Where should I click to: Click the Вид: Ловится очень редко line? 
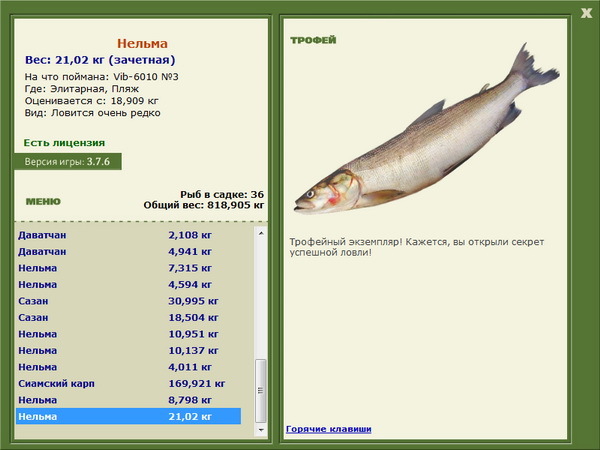pyautogui.click(x=92, y=113)
